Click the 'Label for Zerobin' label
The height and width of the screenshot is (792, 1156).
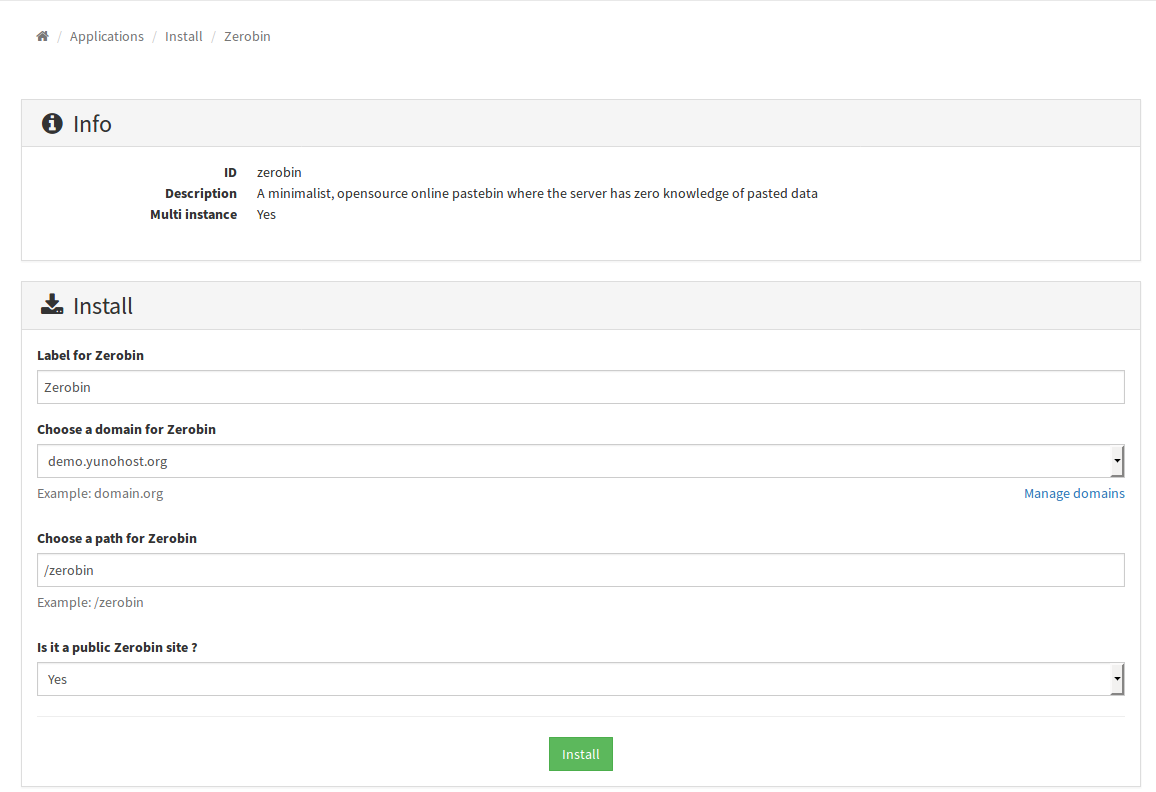click(90, 355)
